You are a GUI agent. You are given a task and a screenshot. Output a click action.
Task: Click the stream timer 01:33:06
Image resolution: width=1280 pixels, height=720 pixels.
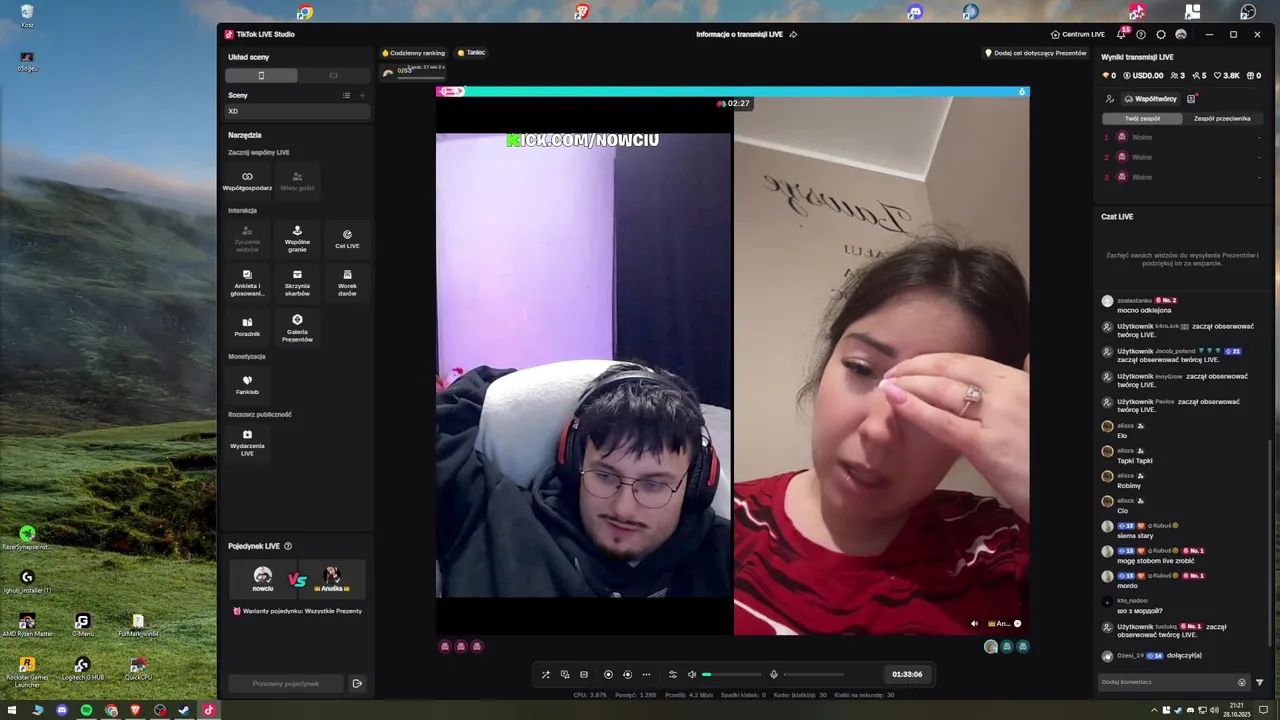click(907, 674)
